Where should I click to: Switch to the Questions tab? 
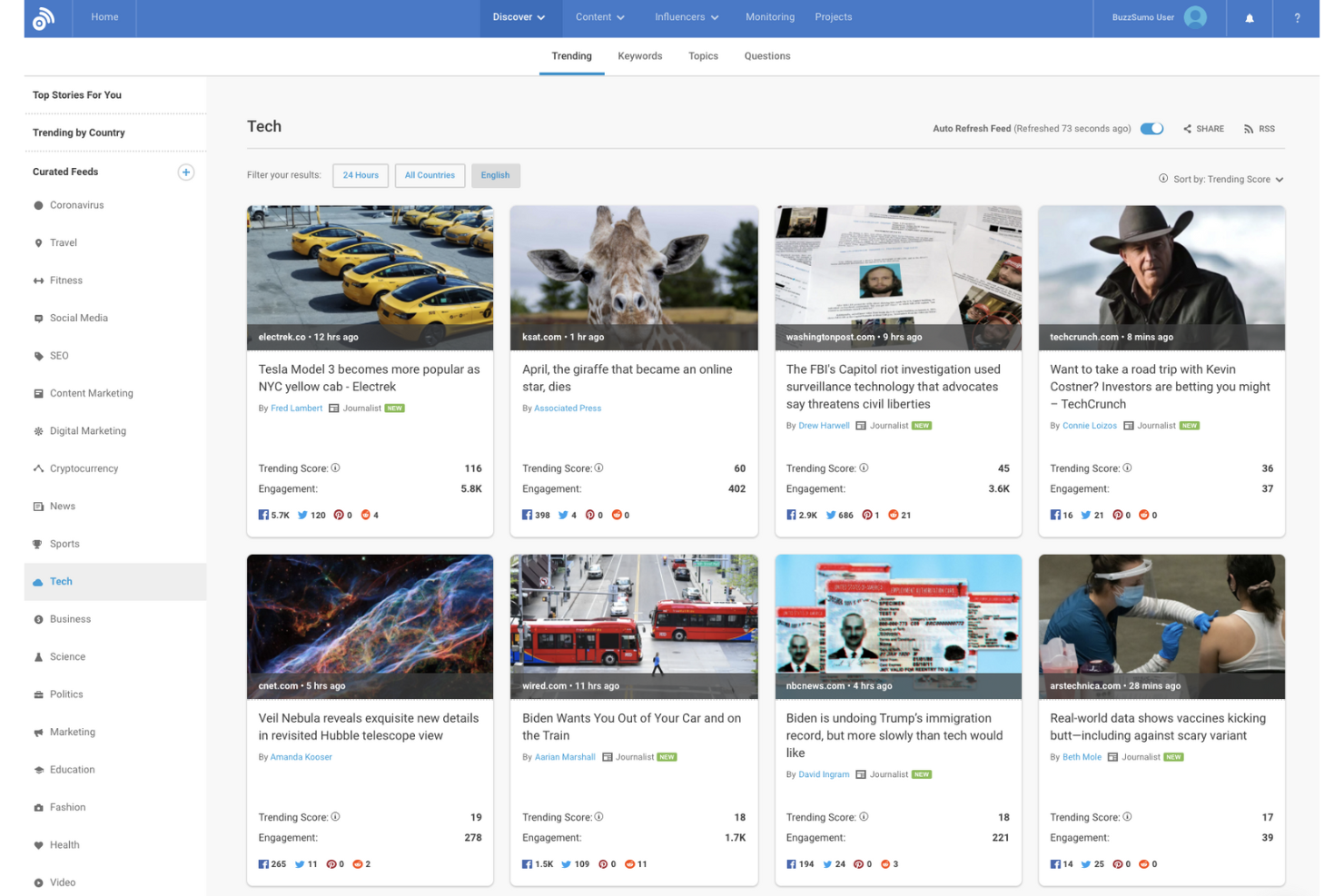(x=767, y=56)
